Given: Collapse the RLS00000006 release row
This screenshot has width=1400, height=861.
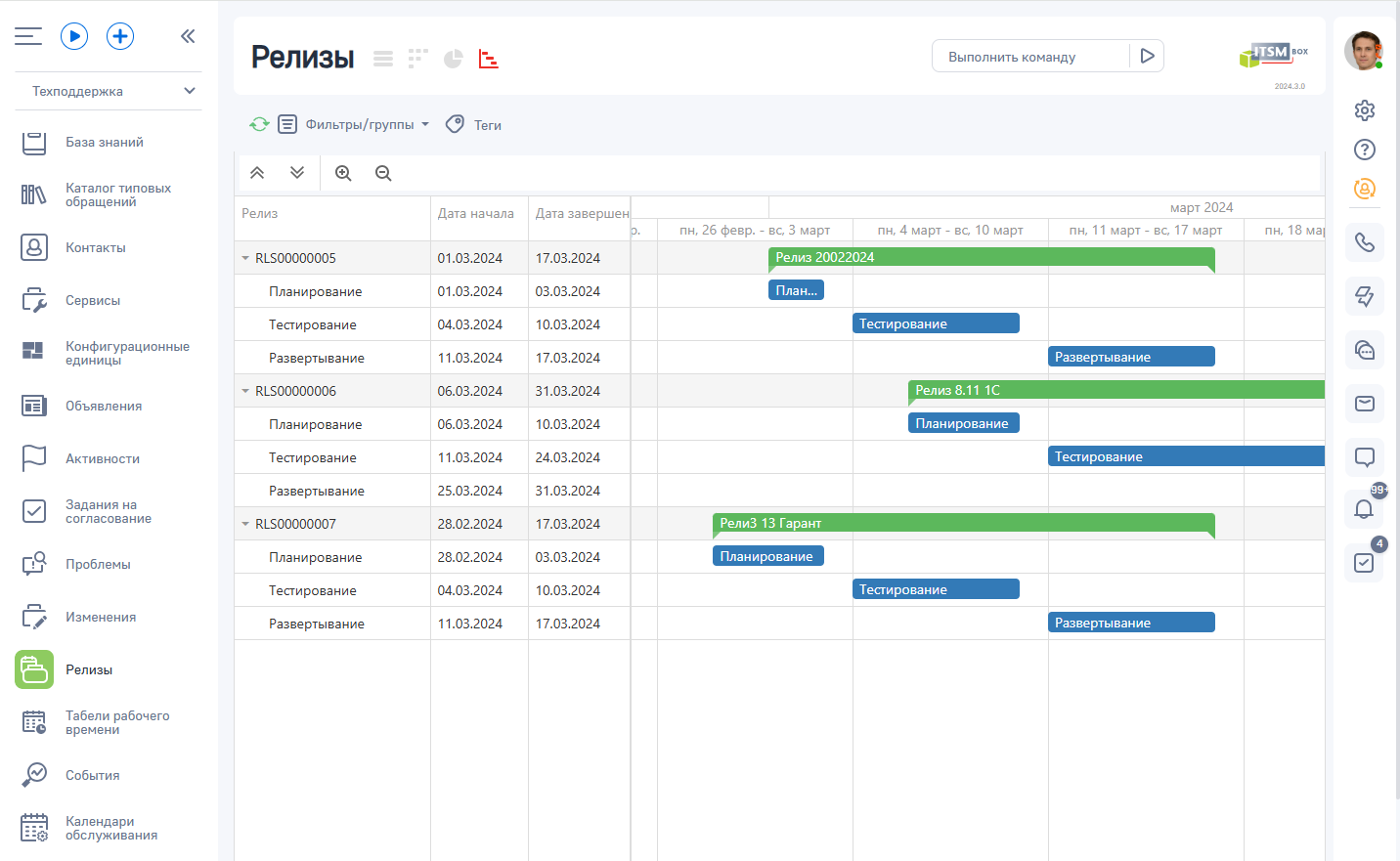Looking at the screenshot, I should point(245,391).
